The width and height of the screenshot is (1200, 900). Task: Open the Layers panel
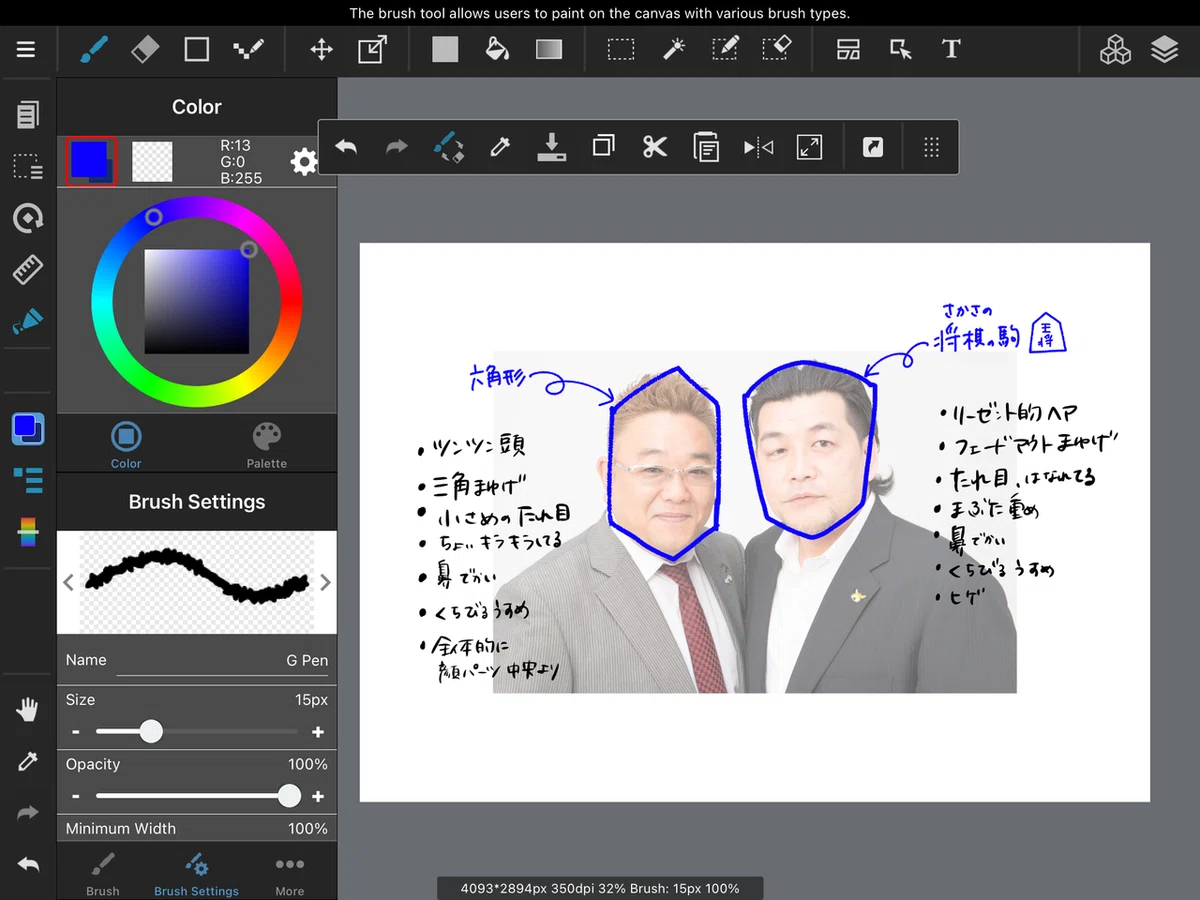1165,49
